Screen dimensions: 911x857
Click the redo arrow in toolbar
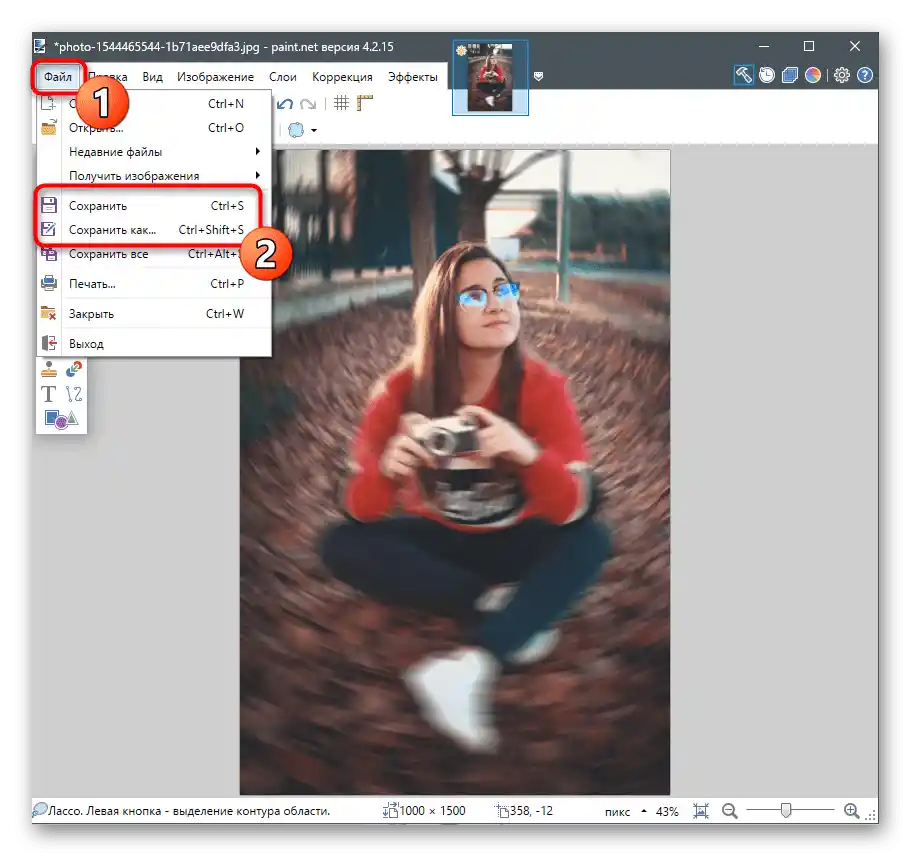point(308,104)
